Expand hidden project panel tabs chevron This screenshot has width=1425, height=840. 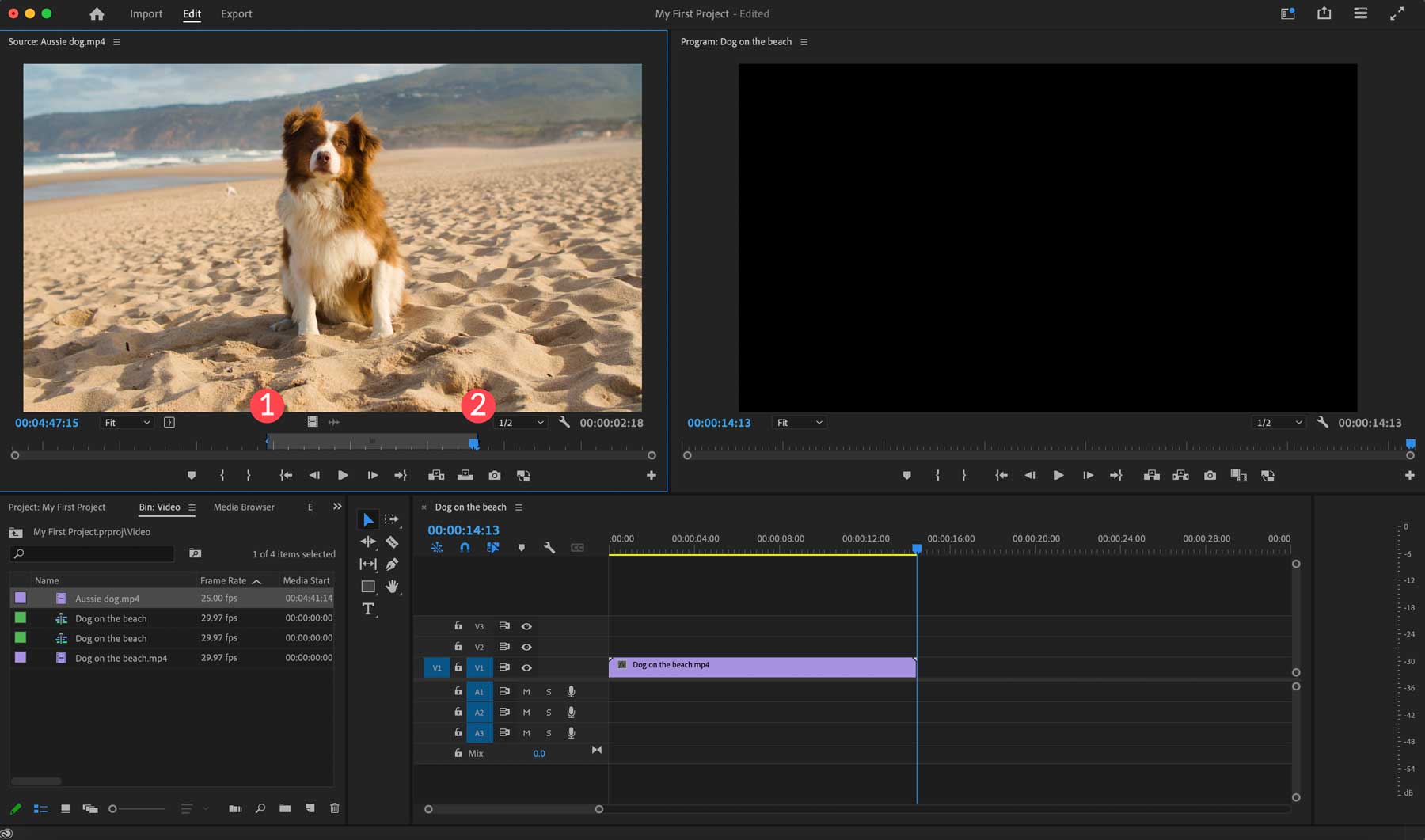click(337, 507)
